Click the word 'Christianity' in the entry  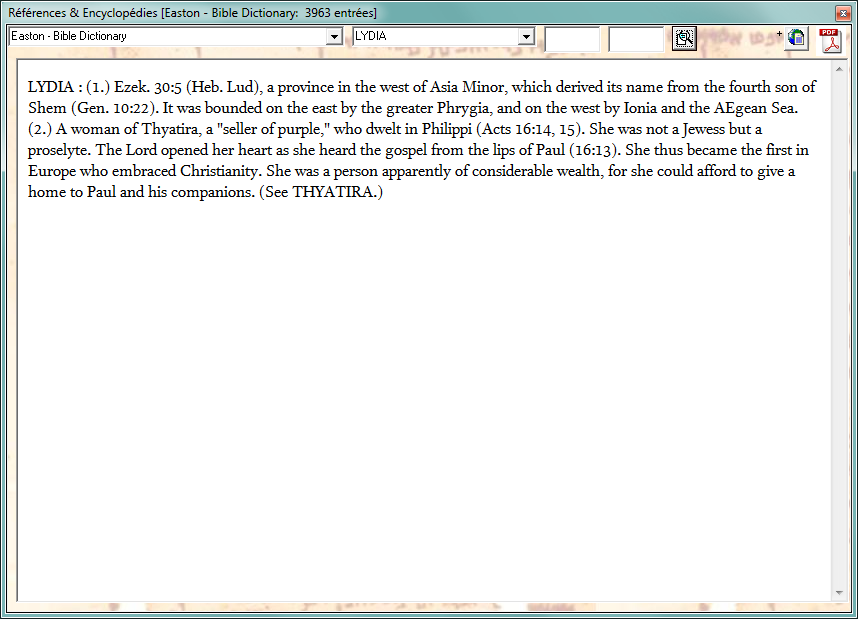coord(218,171)
